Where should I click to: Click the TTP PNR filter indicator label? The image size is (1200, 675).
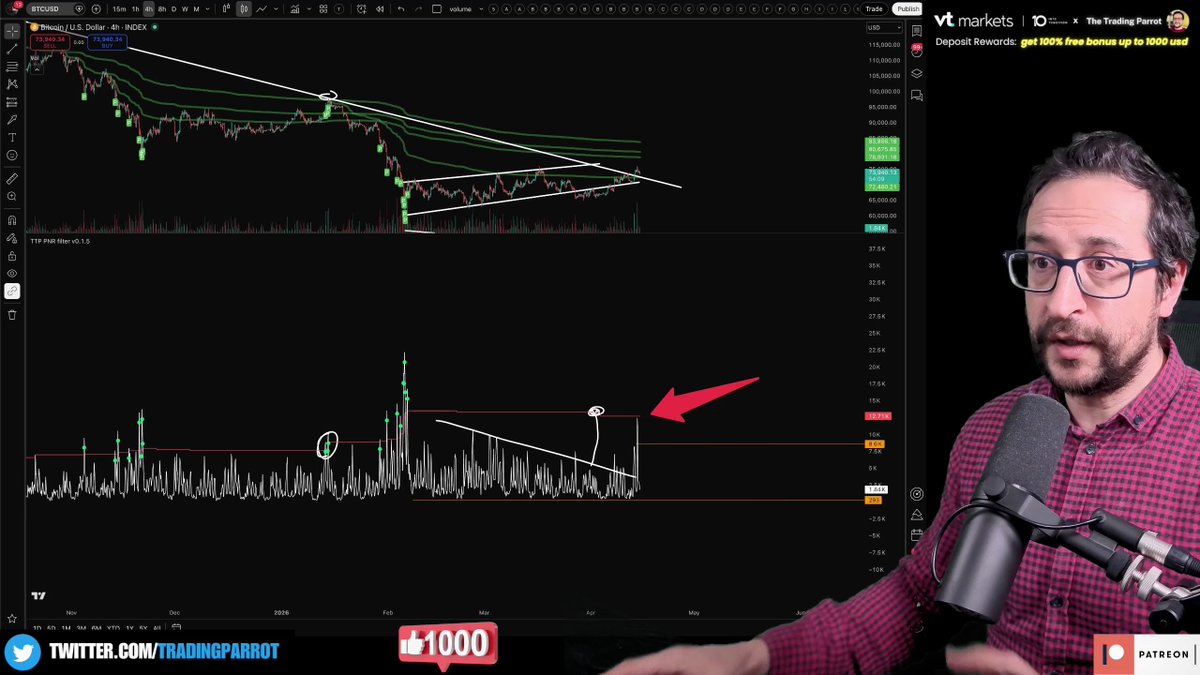click(59, 241)
